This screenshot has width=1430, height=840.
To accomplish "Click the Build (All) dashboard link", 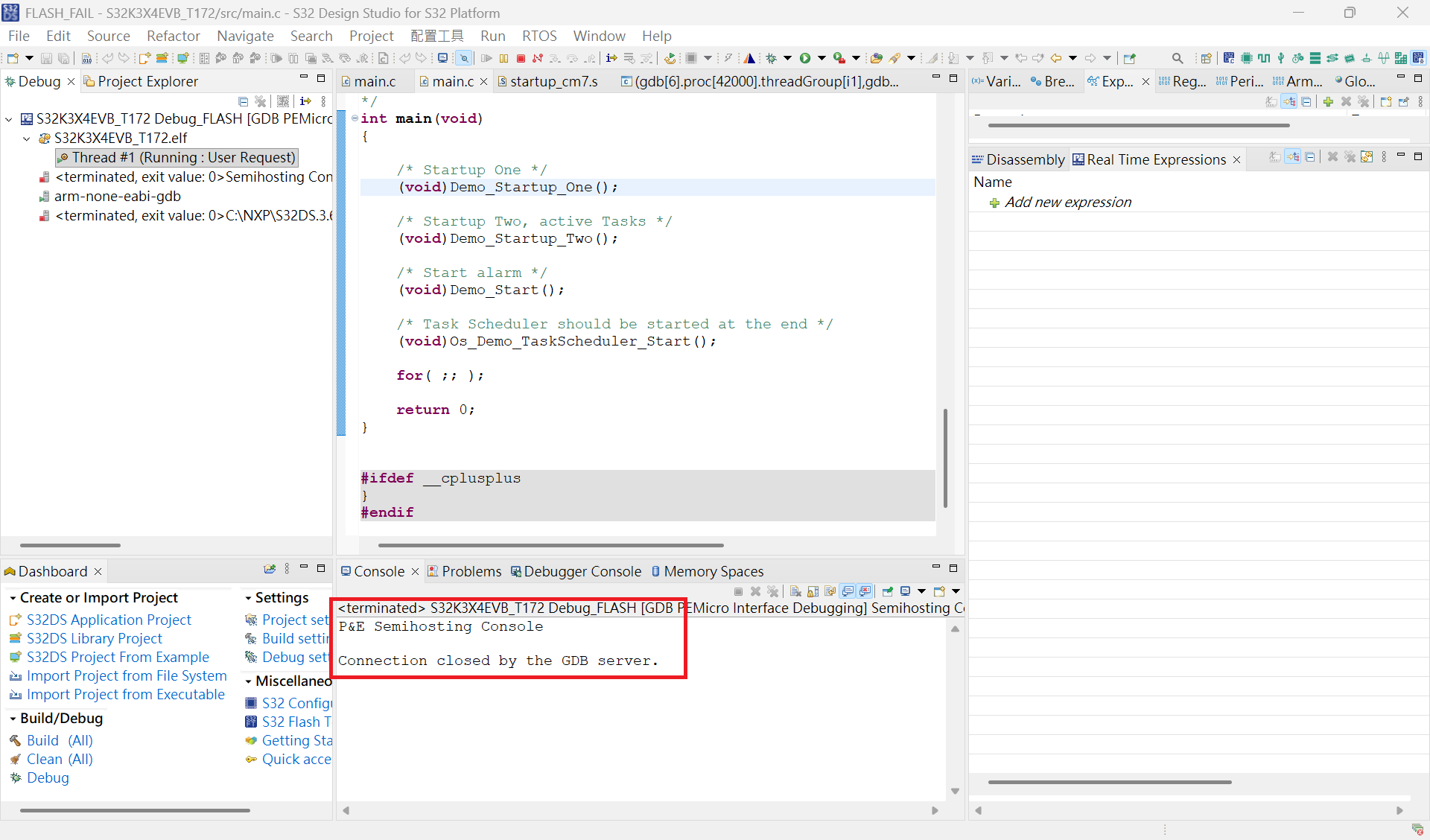I will click(60, 740).
